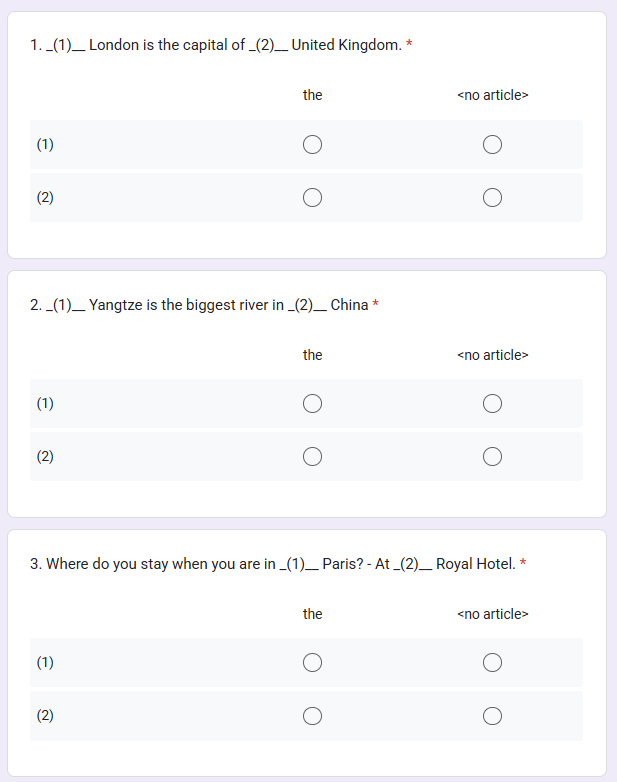
Task: Select 'the' for blank (1) in question 1
Action: click(x=312, y=145)
